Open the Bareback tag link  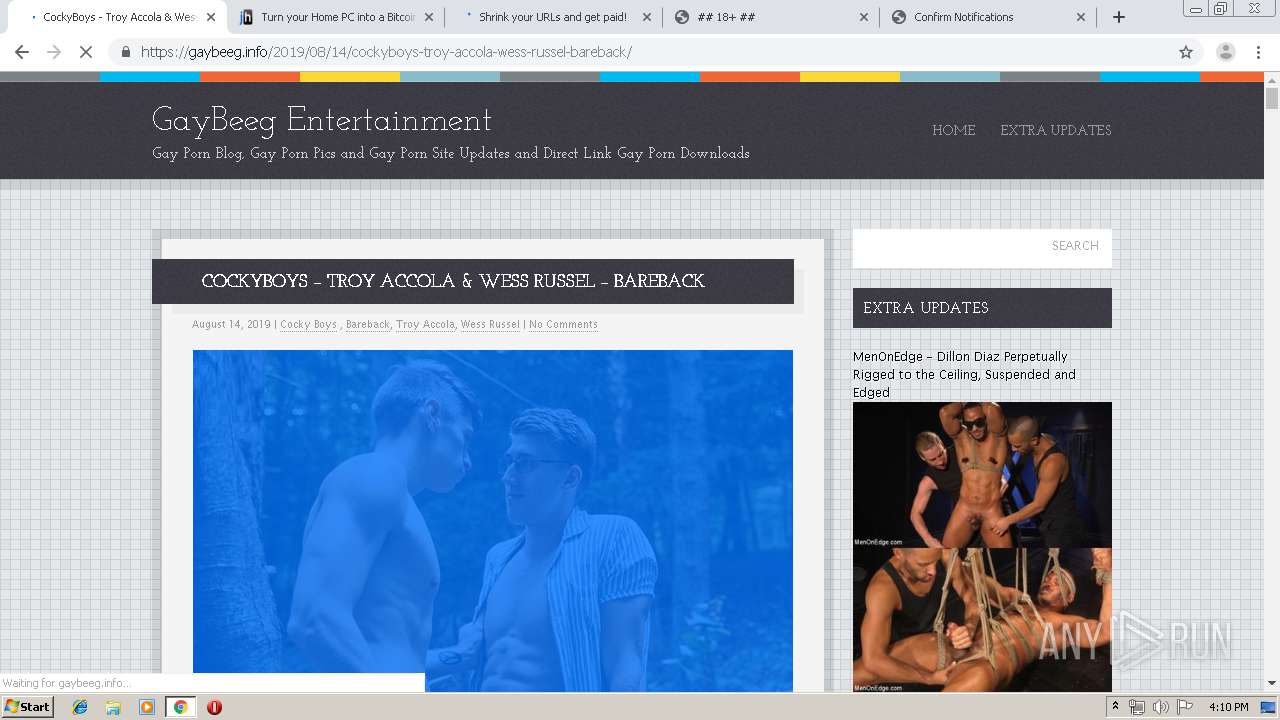coord(368,324)
